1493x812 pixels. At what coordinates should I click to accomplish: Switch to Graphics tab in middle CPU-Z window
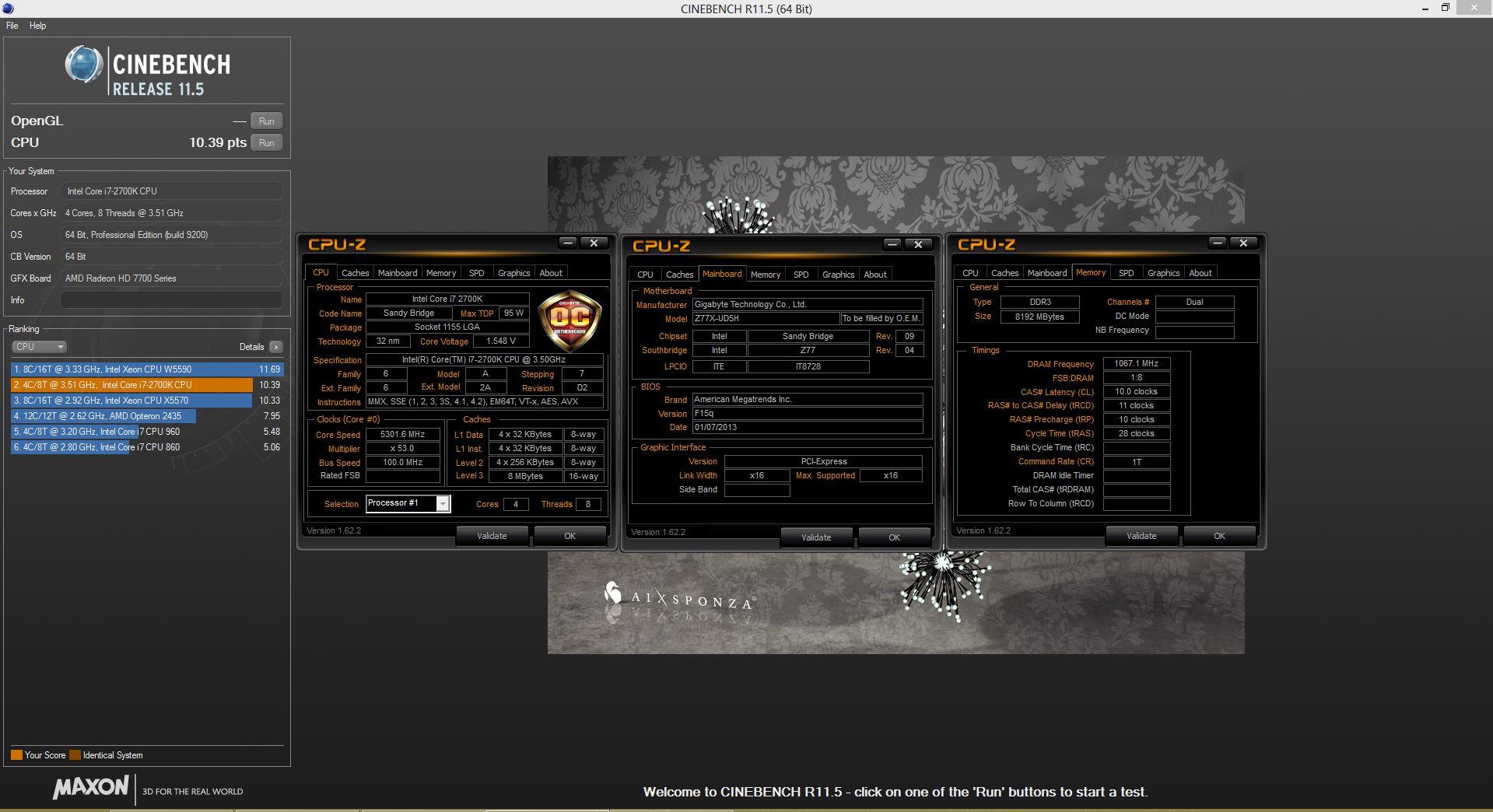pos(838,275)
